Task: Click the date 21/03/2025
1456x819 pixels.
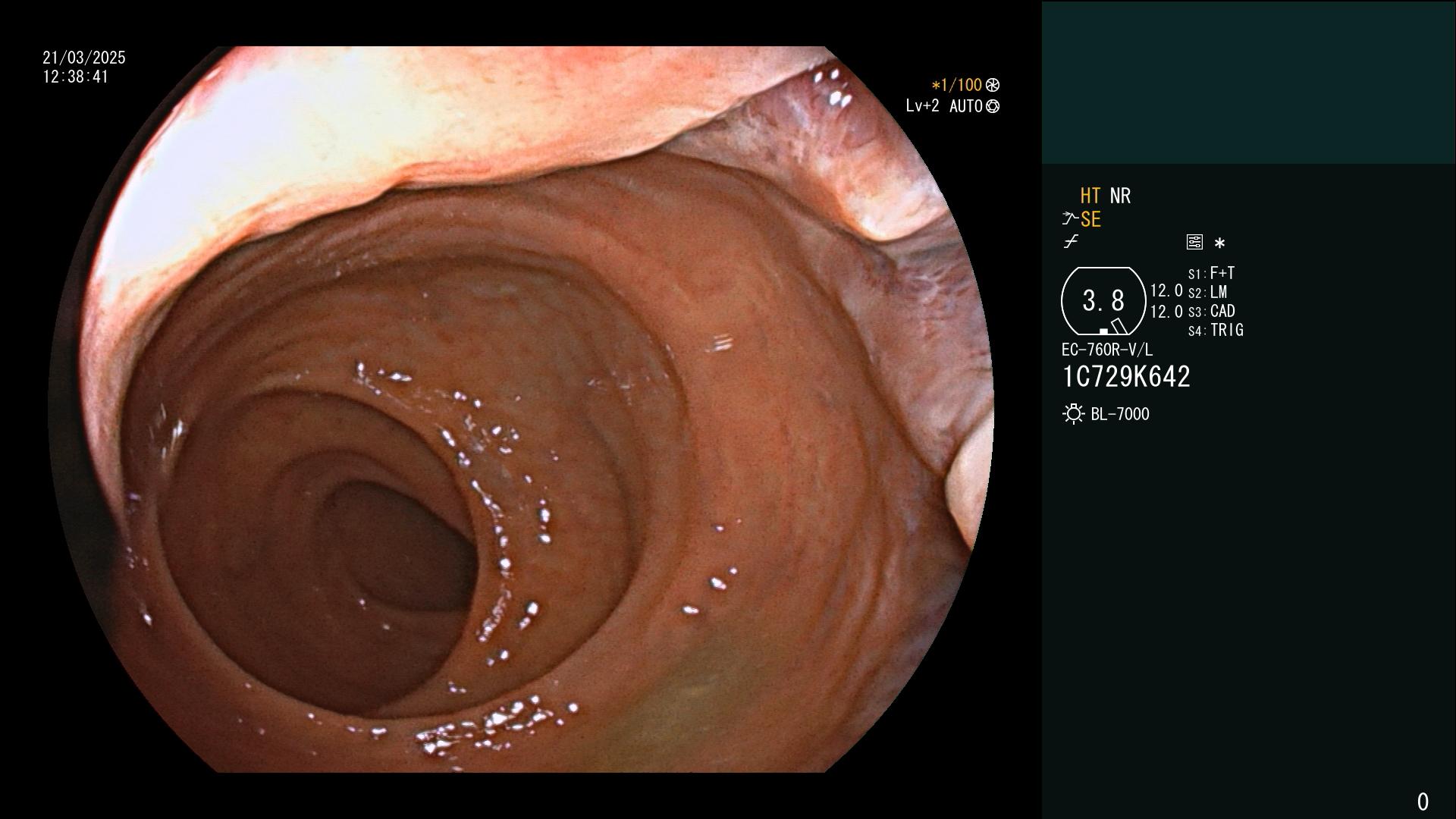Action: pyautogui.click(x=84, y=58)
